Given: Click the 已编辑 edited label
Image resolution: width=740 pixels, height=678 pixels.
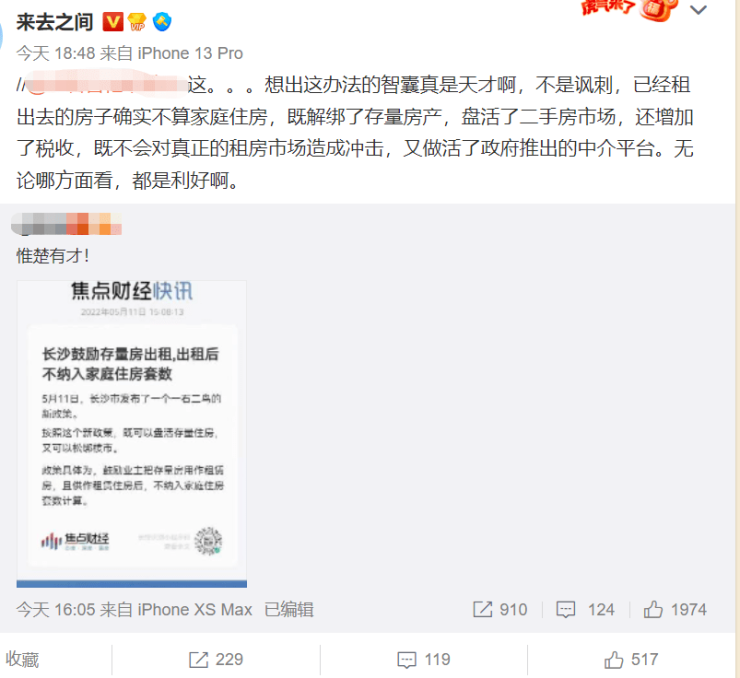Looking at the screenshot, I should coord(289,610).
